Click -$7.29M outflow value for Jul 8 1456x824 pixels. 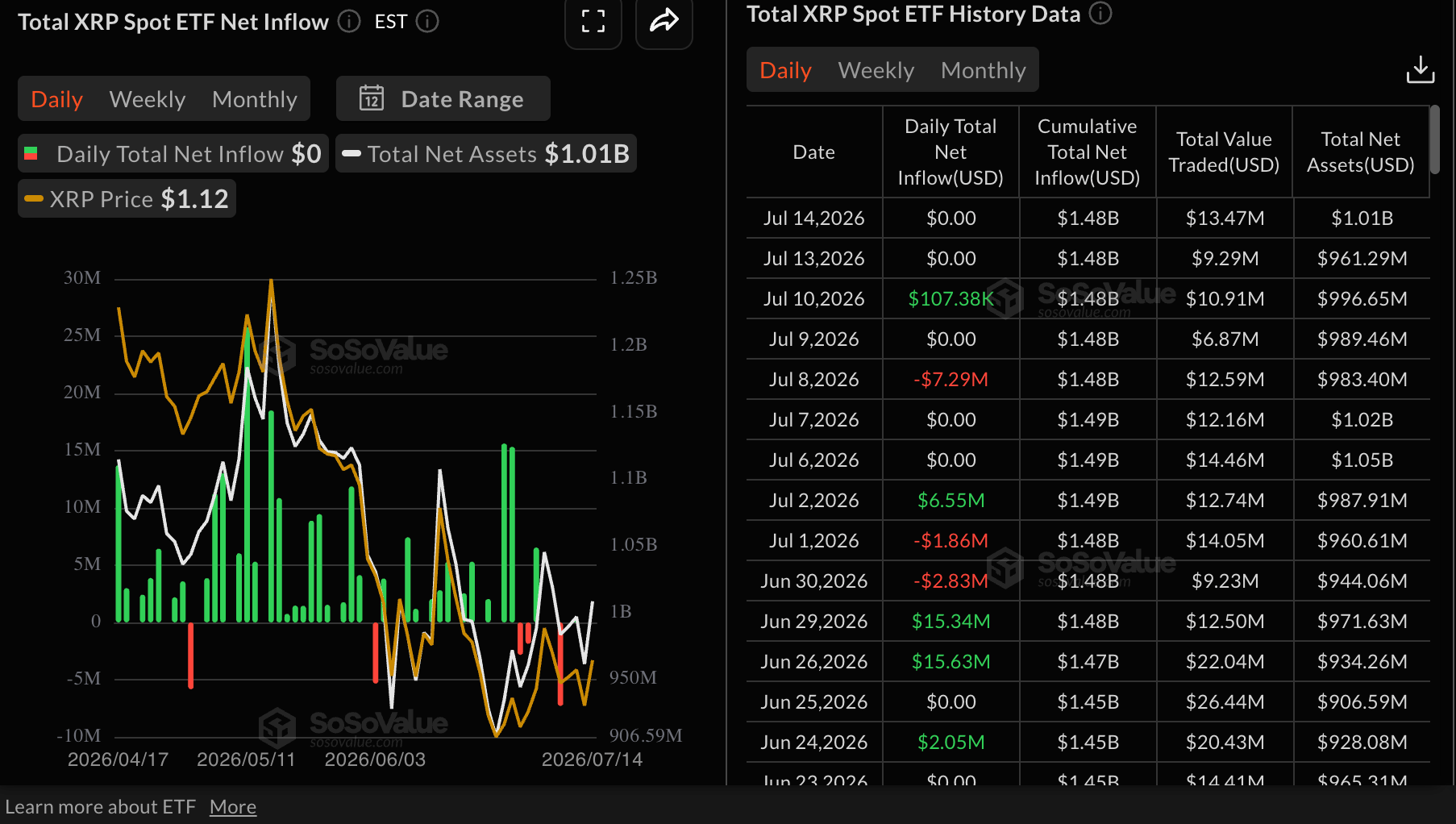951,379
